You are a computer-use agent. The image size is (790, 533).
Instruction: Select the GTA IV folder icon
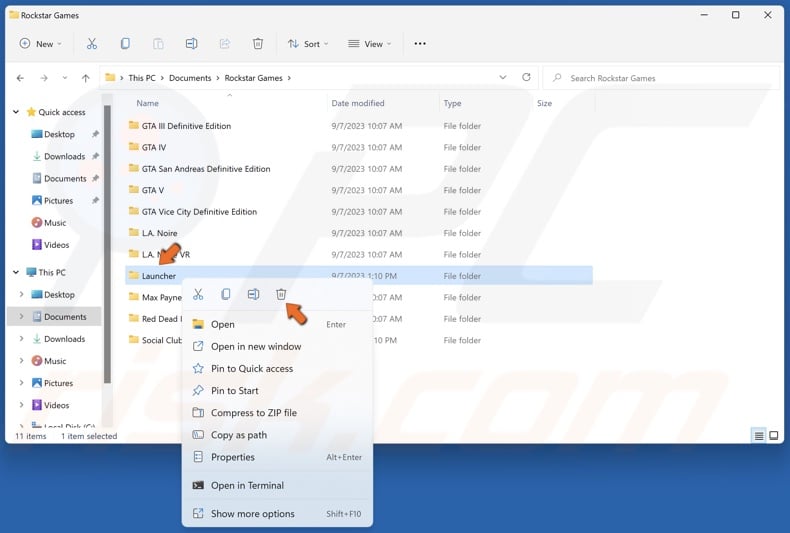134,147
